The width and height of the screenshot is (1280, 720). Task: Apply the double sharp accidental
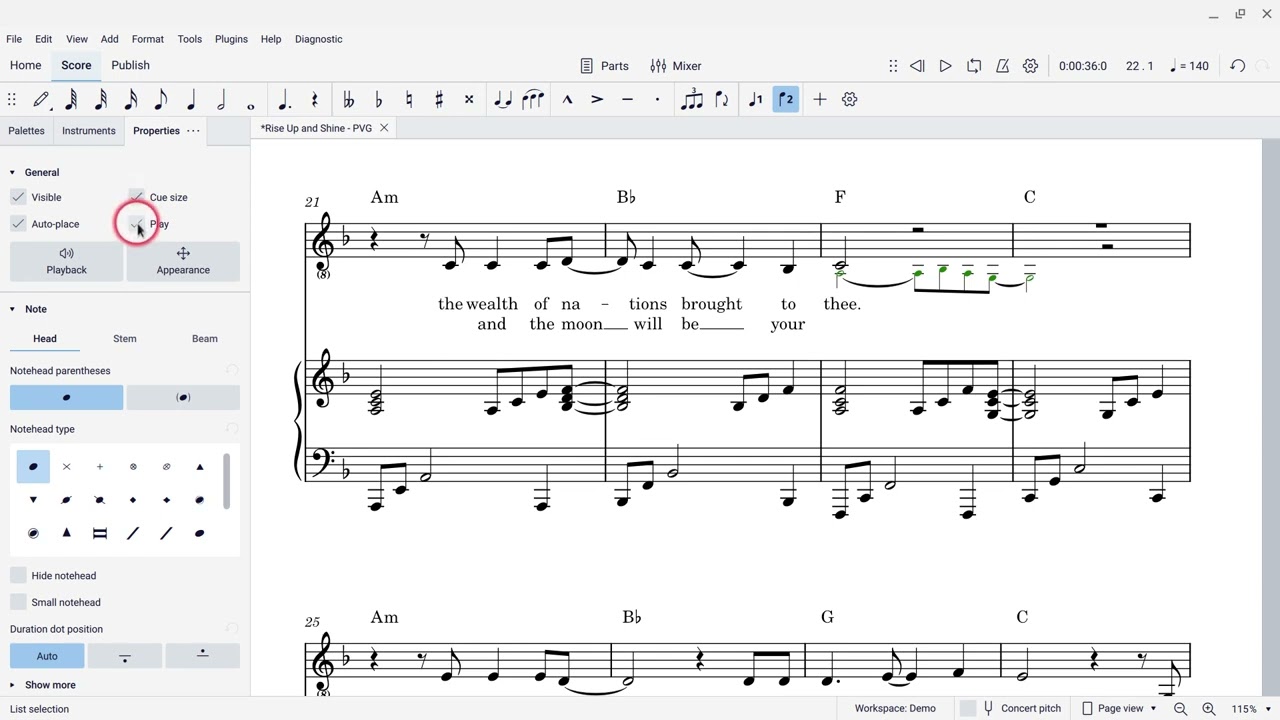(x=468, y=99)
